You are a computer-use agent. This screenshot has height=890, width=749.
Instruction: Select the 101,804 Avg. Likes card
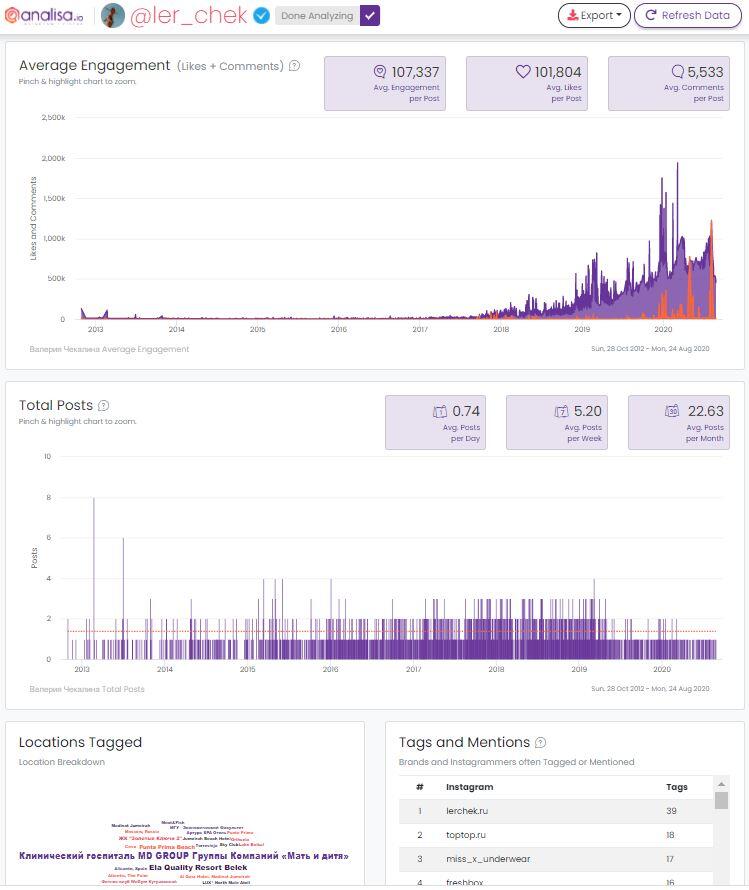(x=527, y=83)
